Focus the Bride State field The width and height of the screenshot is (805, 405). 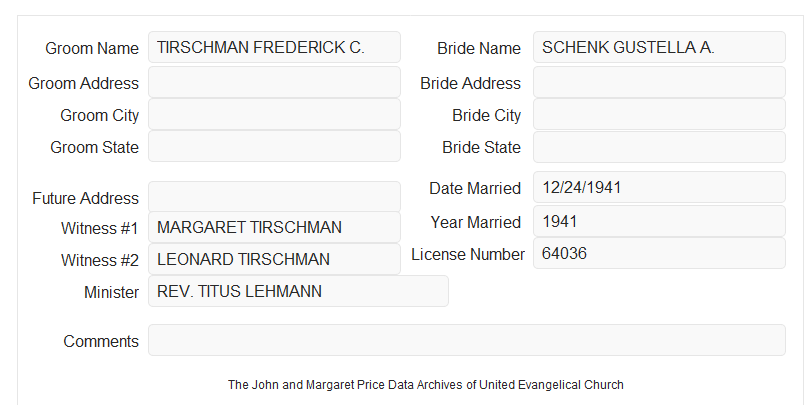click(x=659, y=147)
